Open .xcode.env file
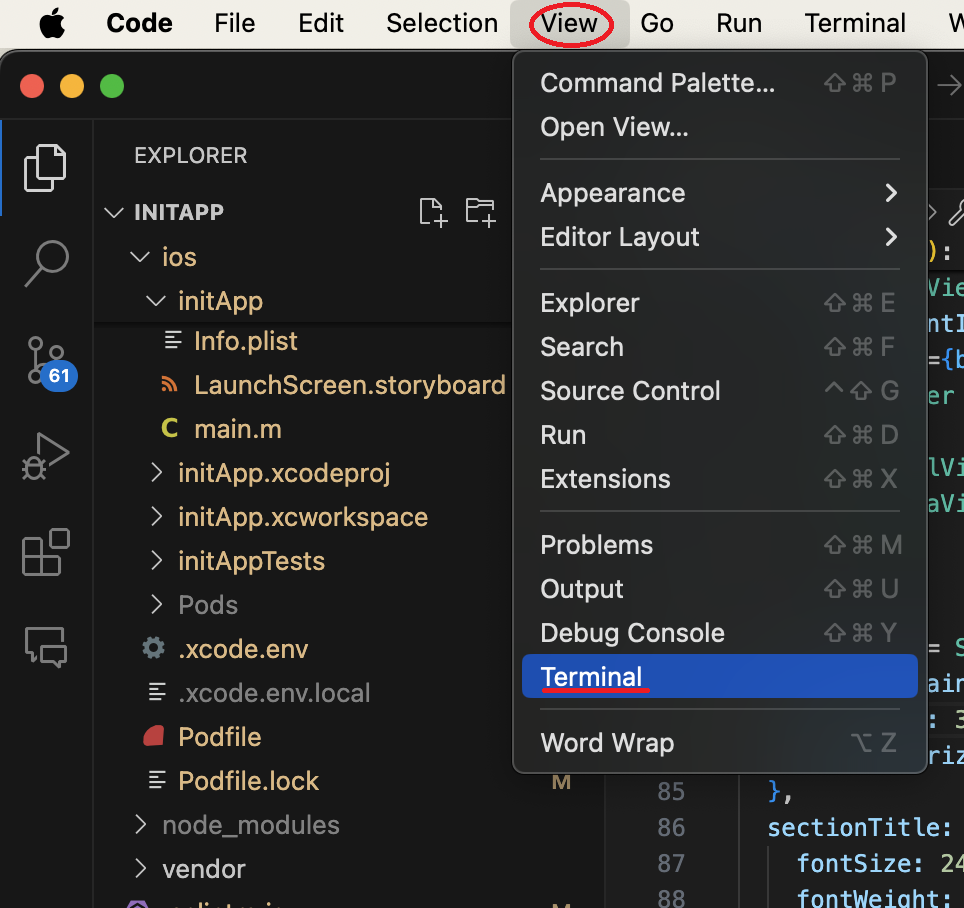This screenshot has width=964, height=908. (243, 649)
